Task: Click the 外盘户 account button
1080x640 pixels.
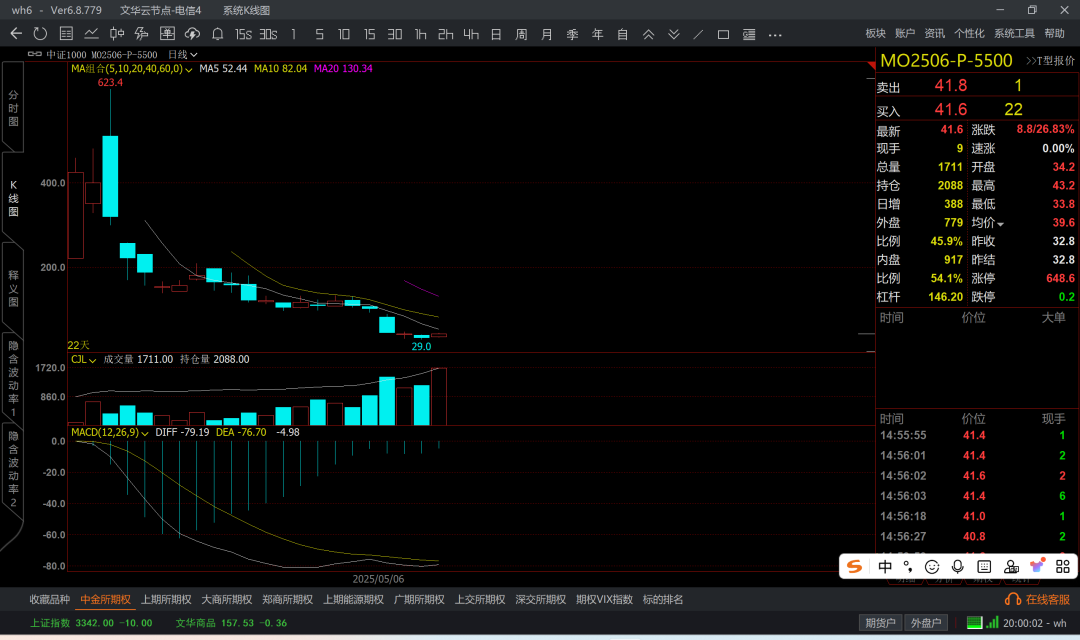Action: tap(926, 623)
